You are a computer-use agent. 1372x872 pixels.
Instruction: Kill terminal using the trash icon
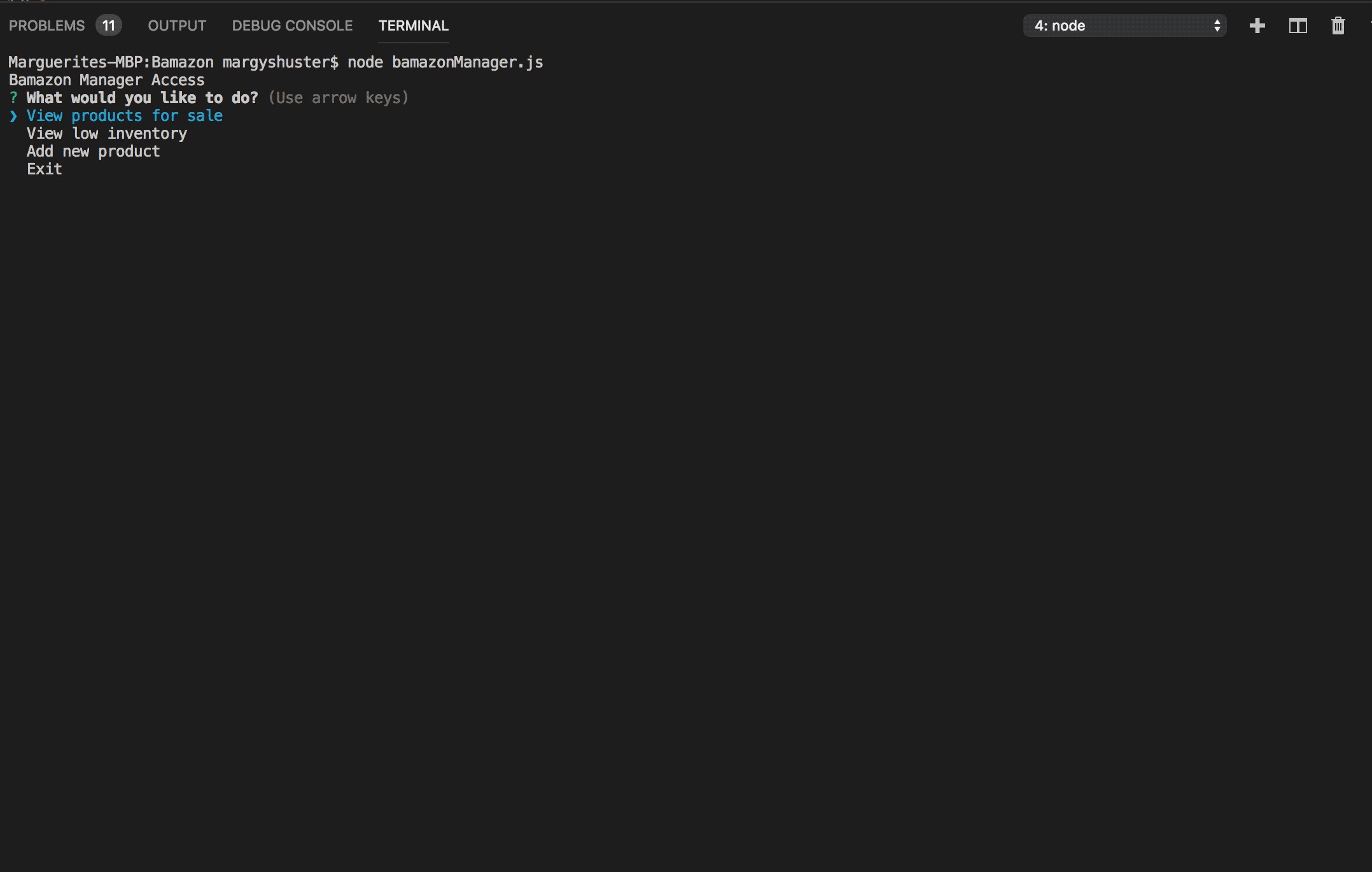(x=1338, y=25)
